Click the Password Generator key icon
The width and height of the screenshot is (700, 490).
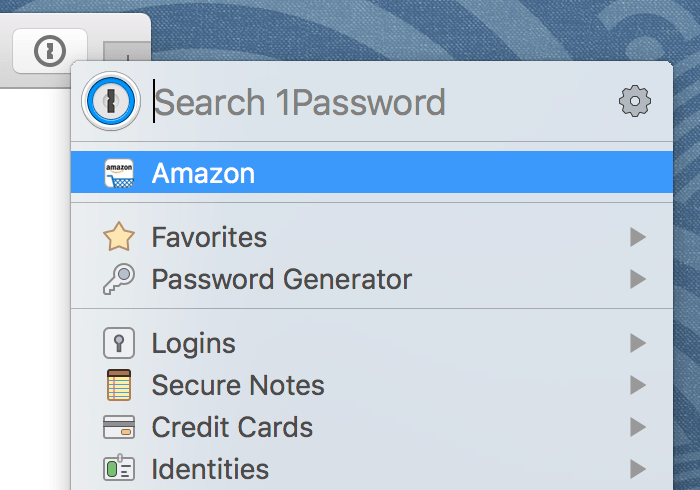pyautogui.click(x=119, y=279)
